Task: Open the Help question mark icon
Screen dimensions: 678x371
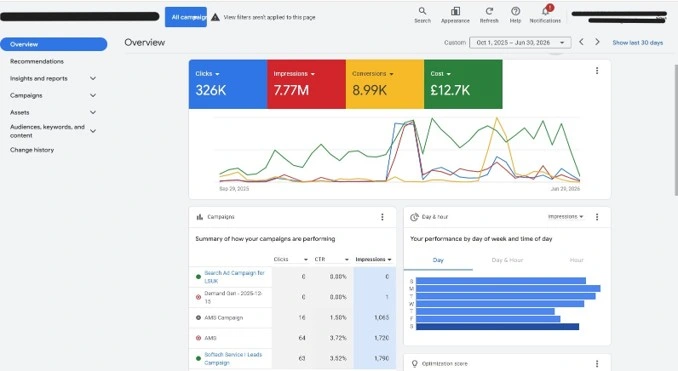Action: [x=515, y=11]
